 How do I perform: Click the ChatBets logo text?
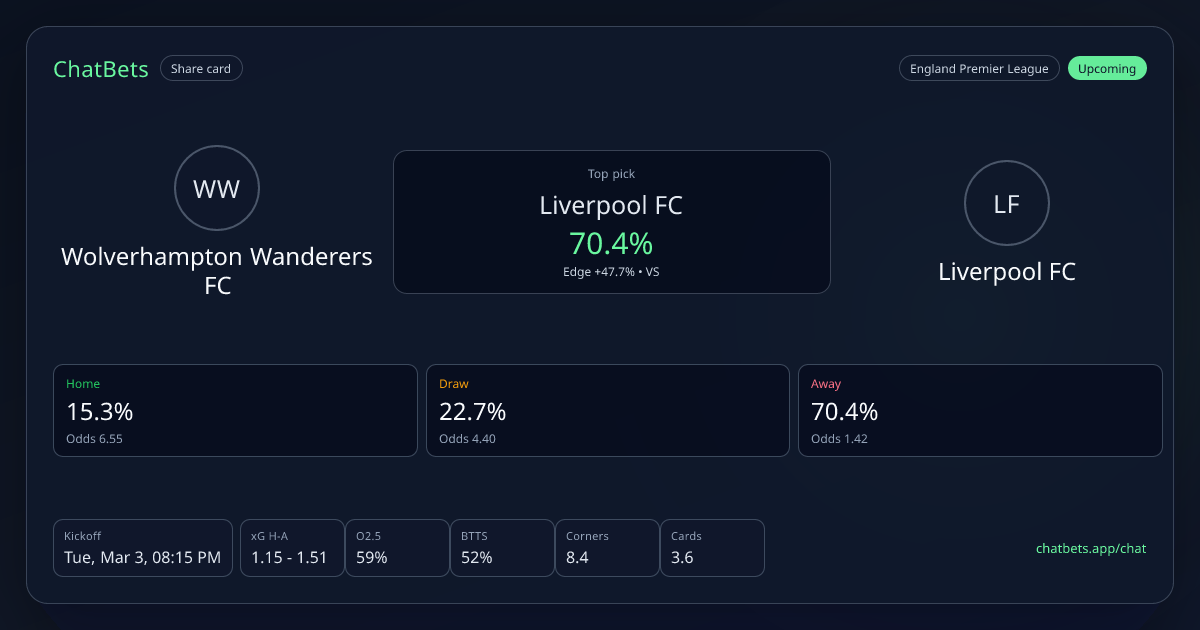(101, 69)
